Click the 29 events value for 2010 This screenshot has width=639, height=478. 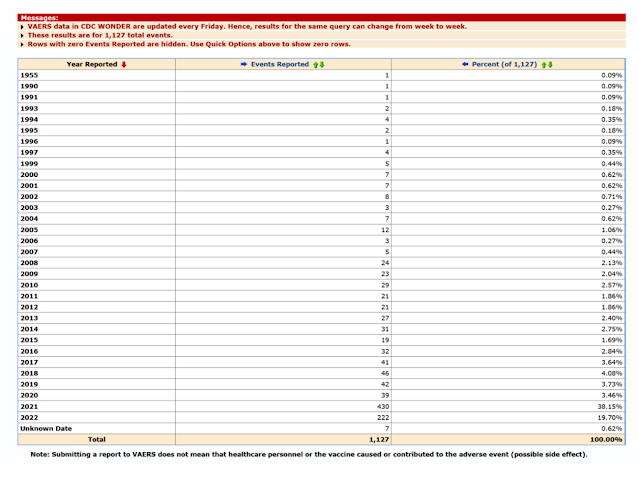click(385, 285)
